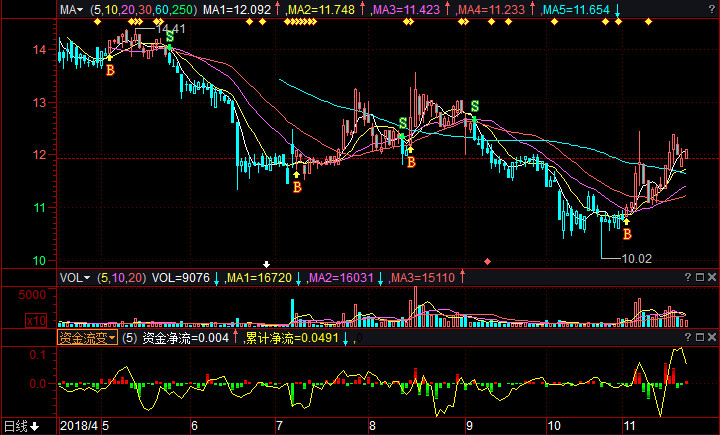Click the B buy marker in July
The image size is (720, 435).
coord(297,187)
